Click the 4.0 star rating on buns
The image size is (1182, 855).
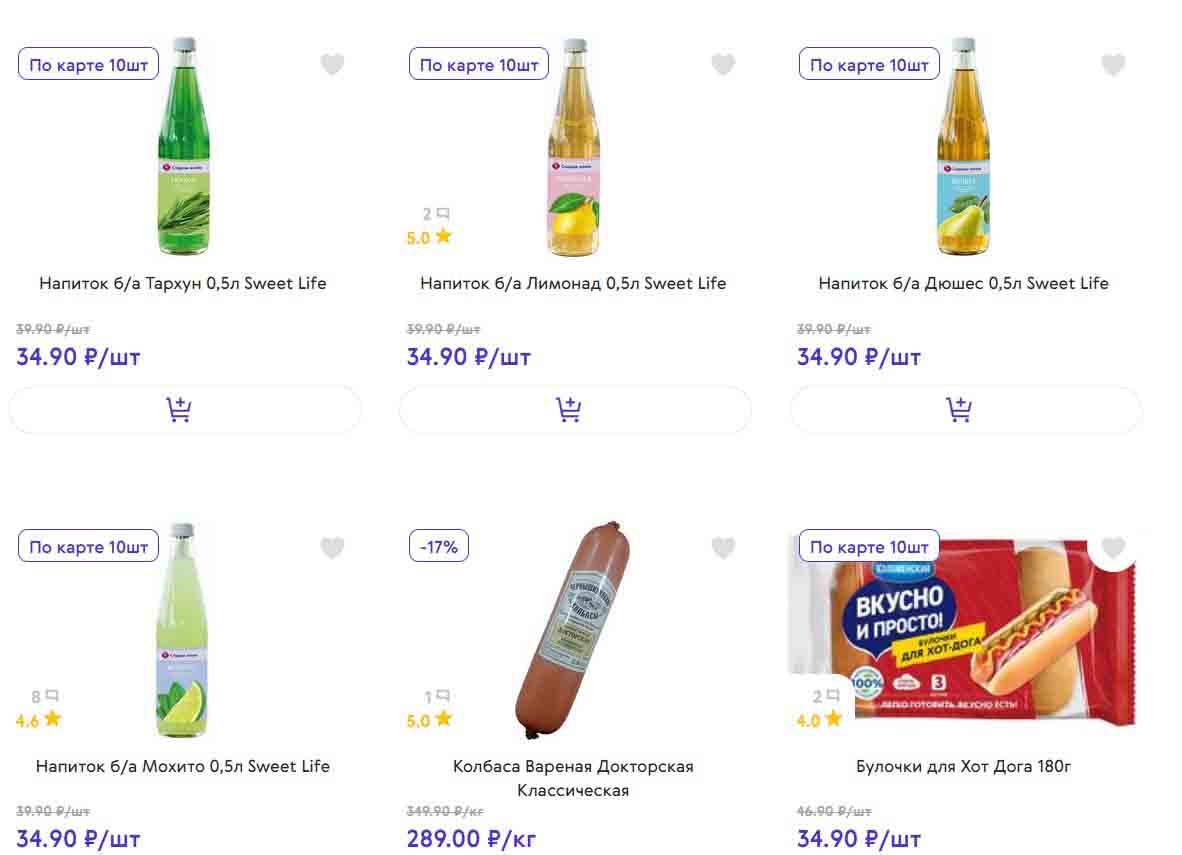click(x=820, y=720)
